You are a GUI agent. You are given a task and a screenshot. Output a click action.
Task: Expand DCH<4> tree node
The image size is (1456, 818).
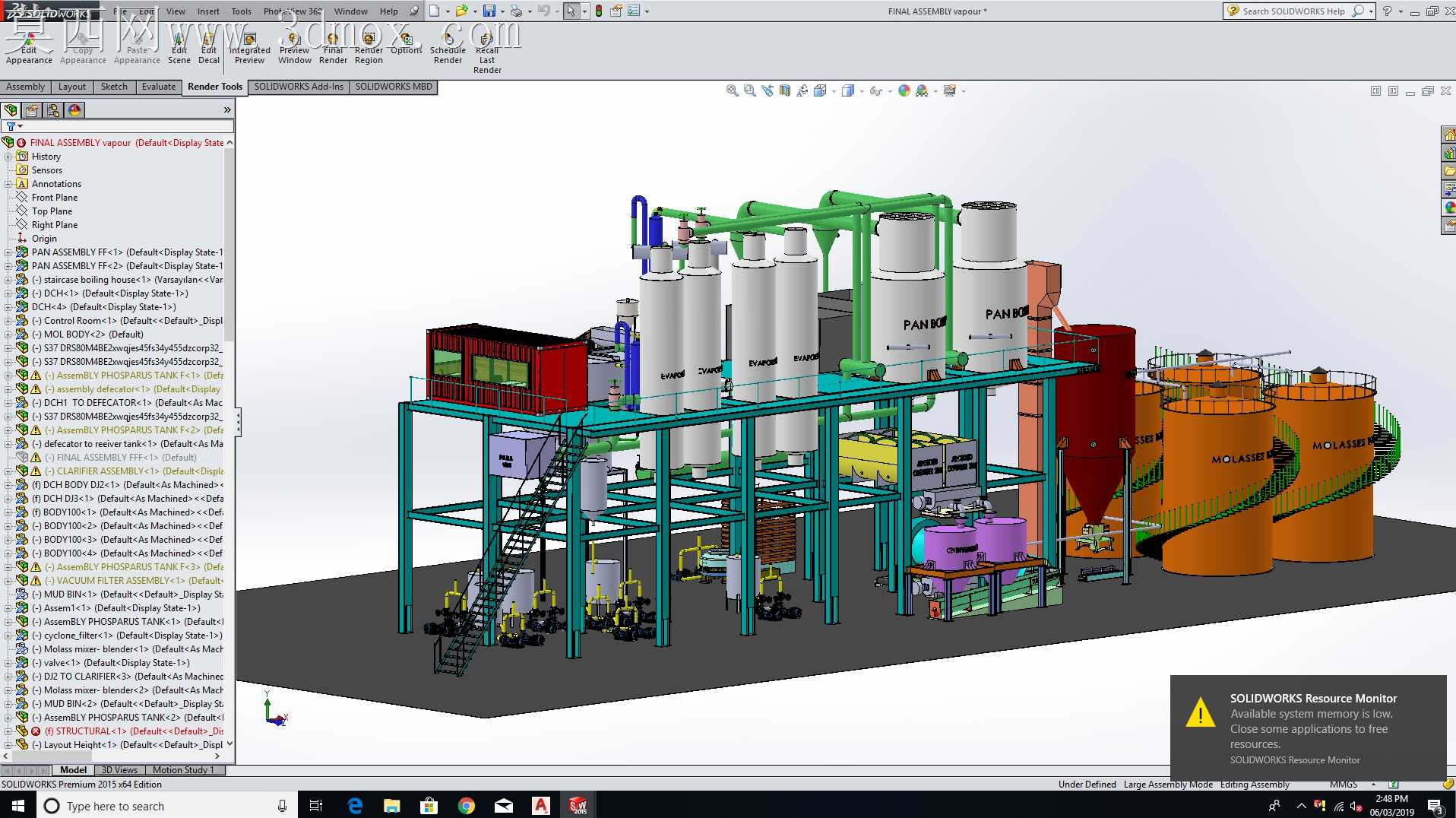[x=8, y=307]
